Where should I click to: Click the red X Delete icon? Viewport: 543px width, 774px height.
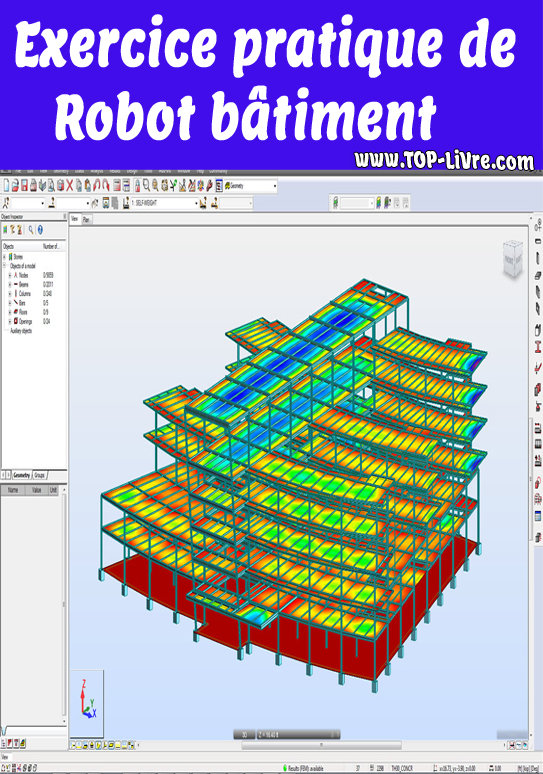coord(69,186)
